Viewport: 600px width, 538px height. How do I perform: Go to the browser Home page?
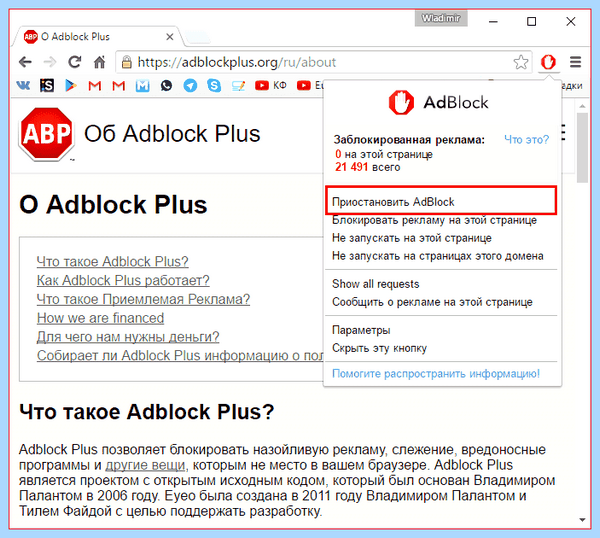99,62
